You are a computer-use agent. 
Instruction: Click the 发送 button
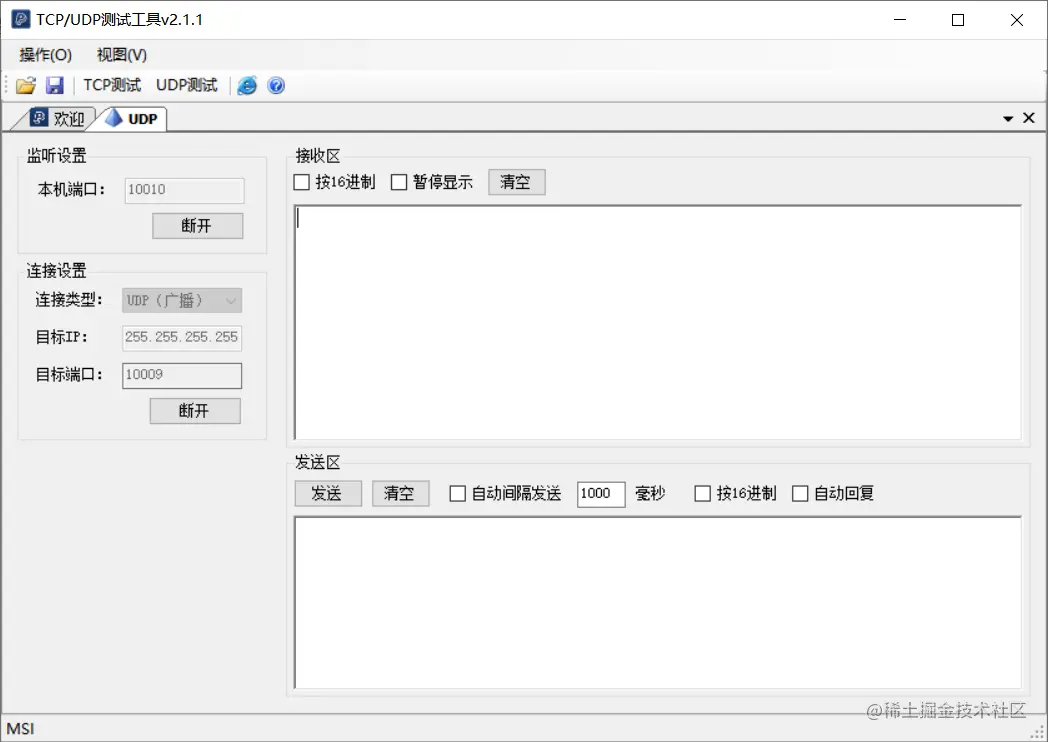328,494
